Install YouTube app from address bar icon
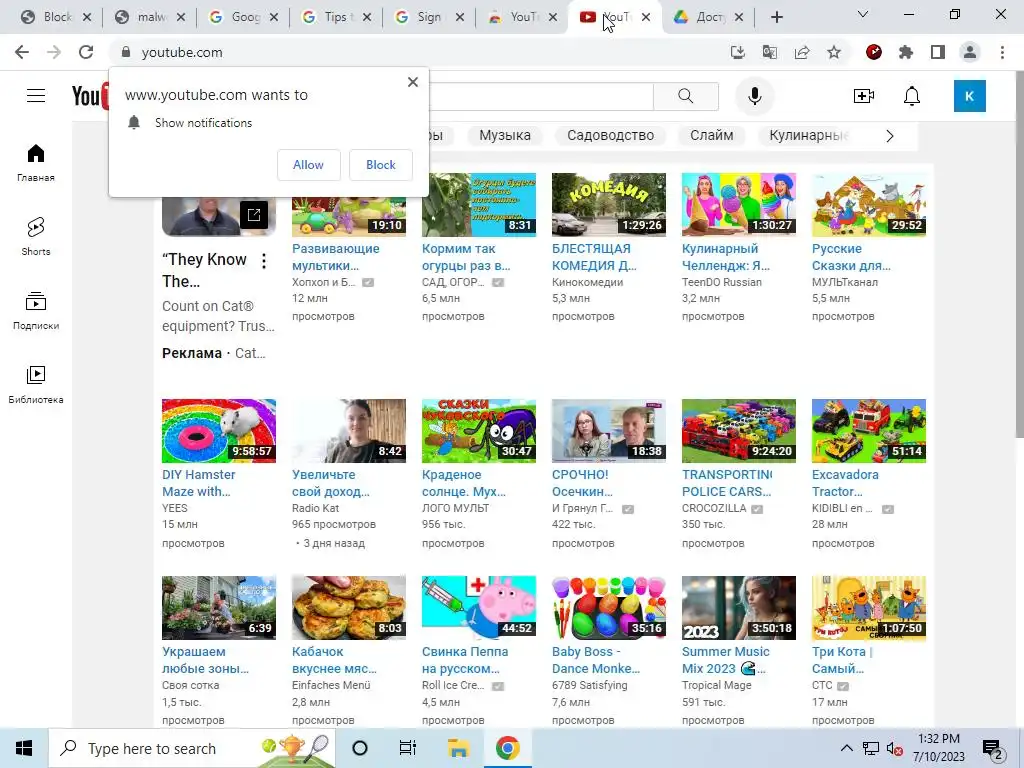This screenshot has width=1024, height=768. pos(737,52)
